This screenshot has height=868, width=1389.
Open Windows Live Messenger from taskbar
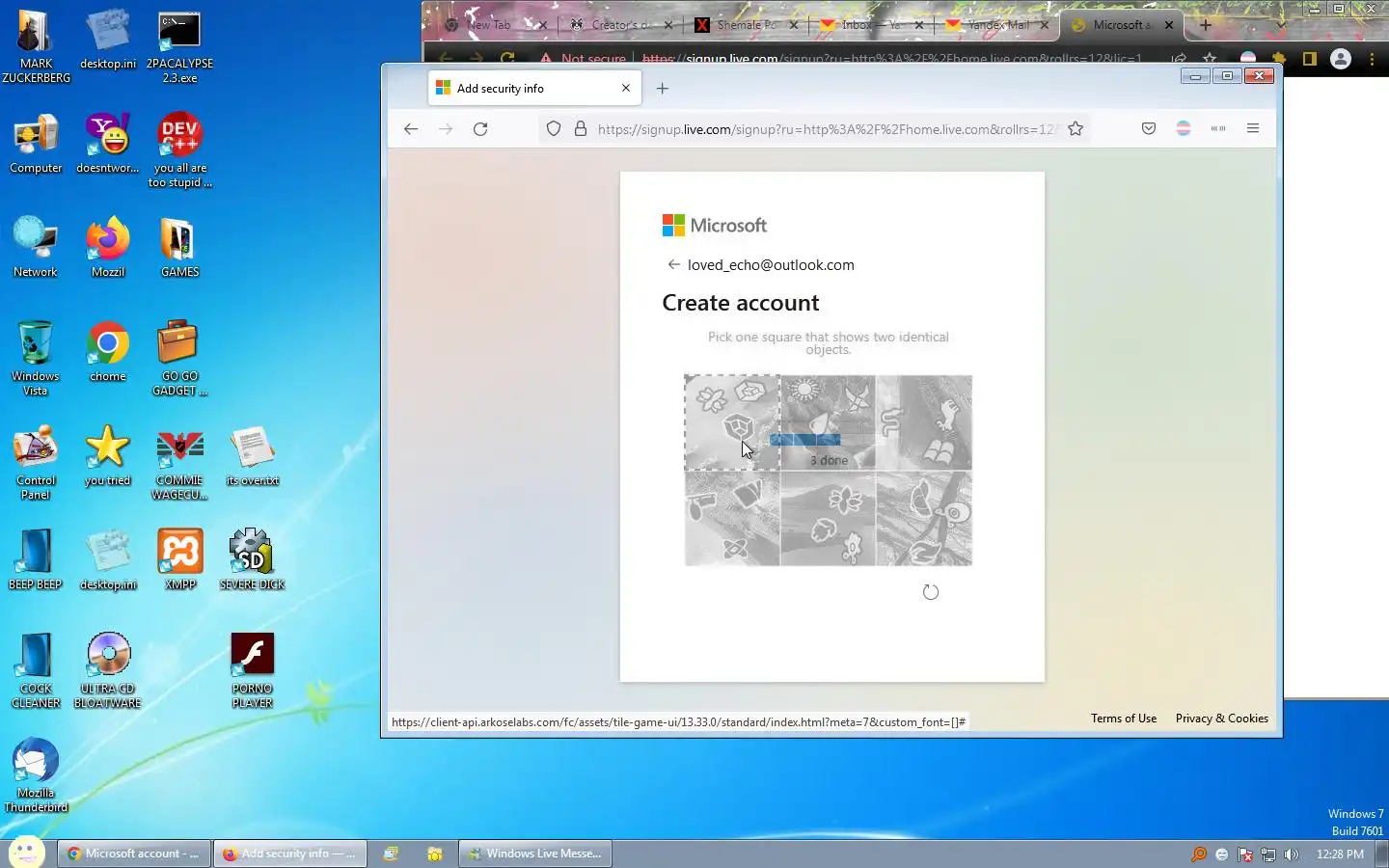pyautogui.click(x=535, y=854)
